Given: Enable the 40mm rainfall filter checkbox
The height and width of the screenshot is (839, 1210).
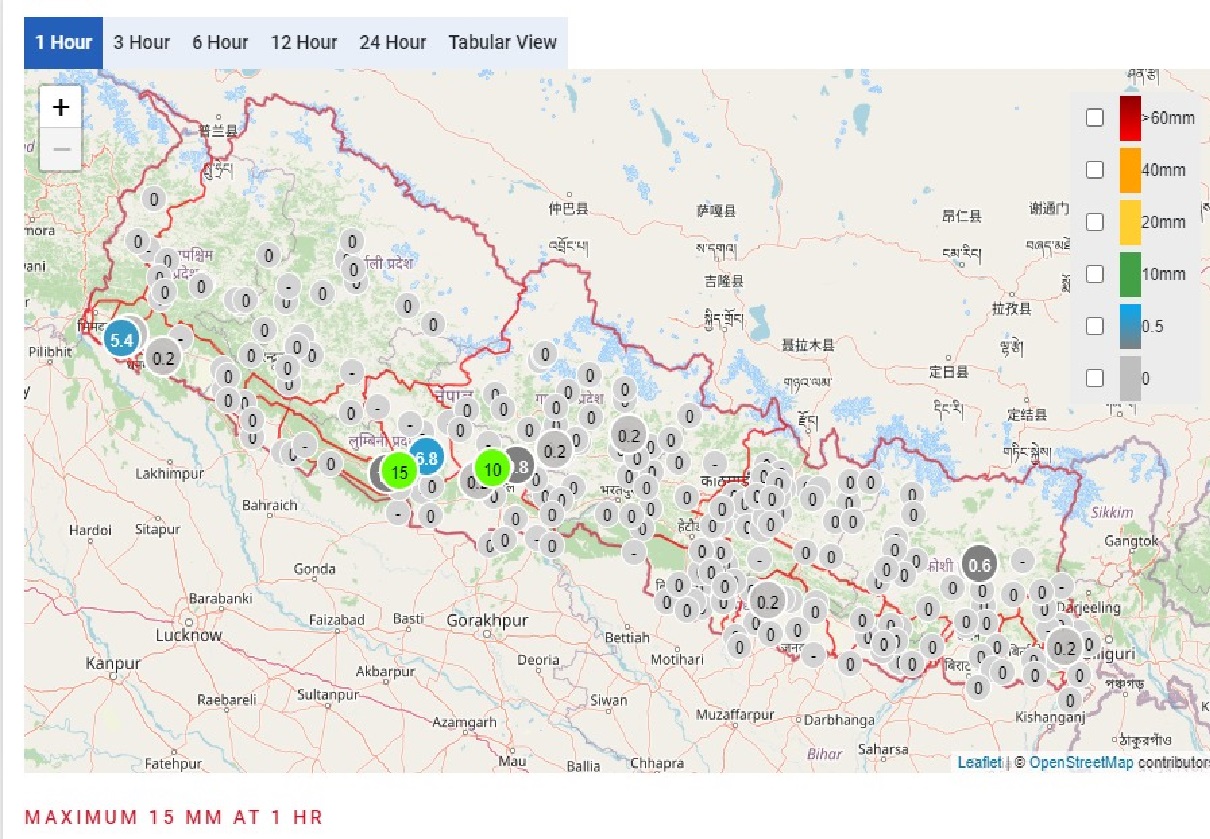Looking at the screenshot, I should pos(1095,170).
